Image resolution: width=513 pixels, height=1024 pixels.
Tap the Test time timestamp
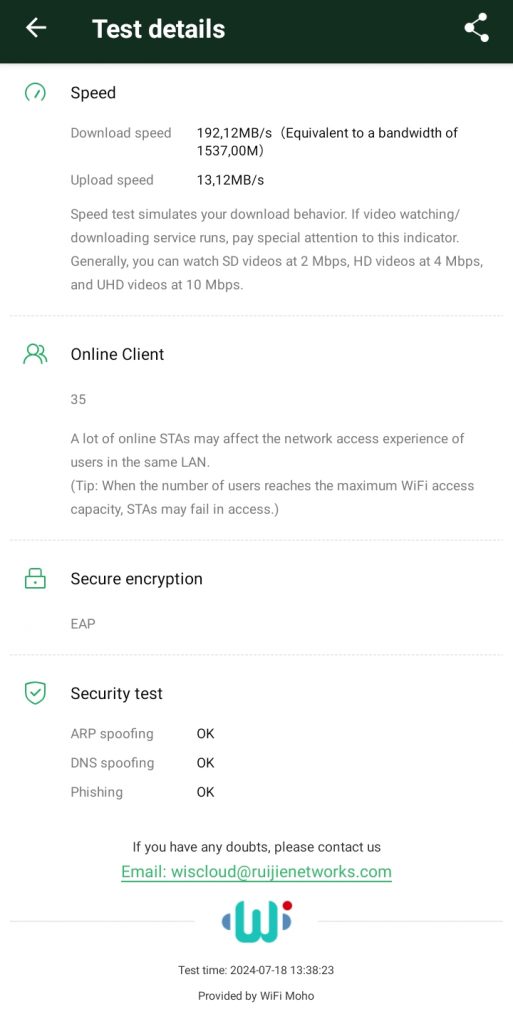[256, 970]
